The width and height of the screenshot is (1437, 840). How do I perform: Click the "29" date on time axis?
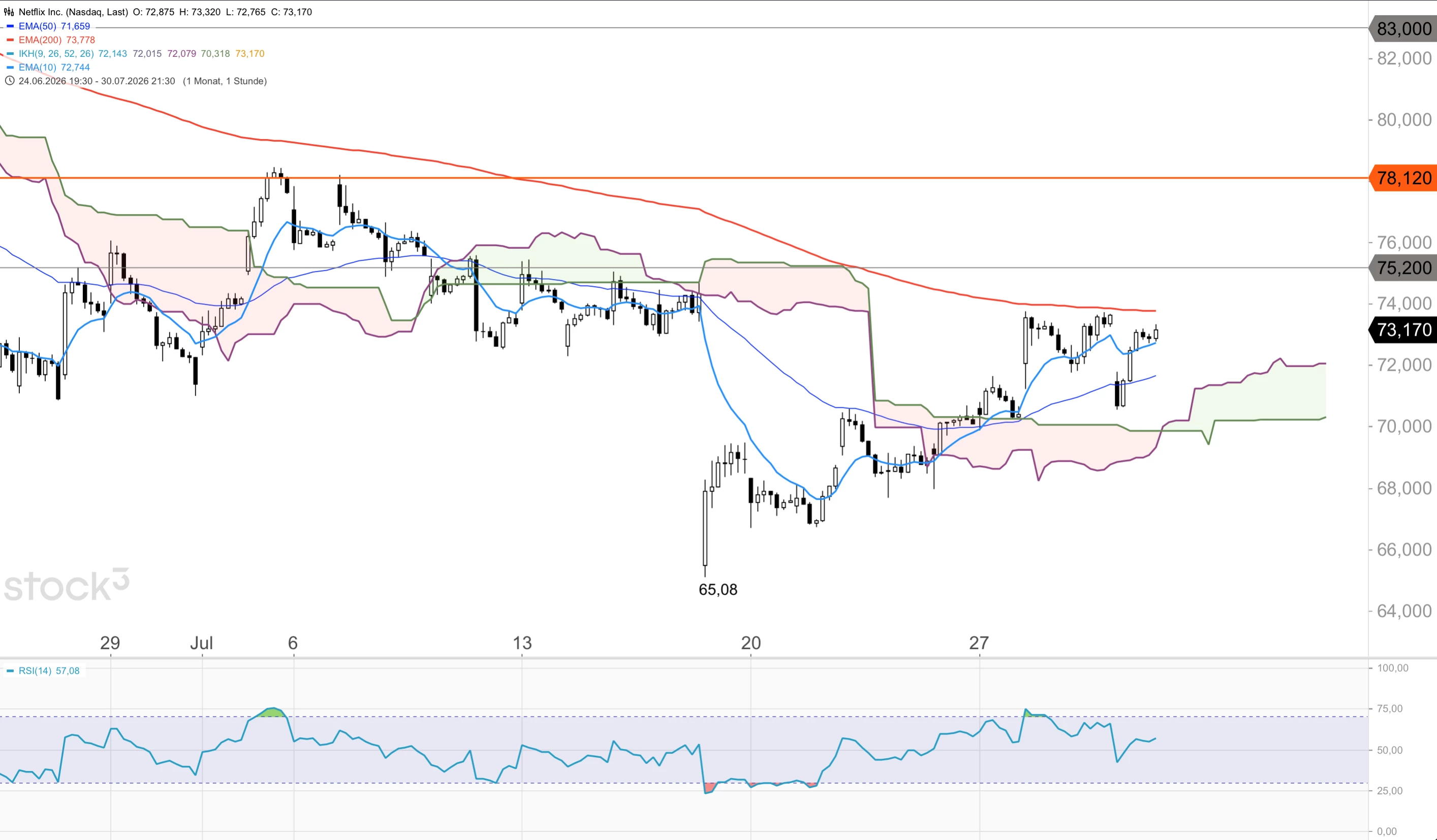coord(110,643)
